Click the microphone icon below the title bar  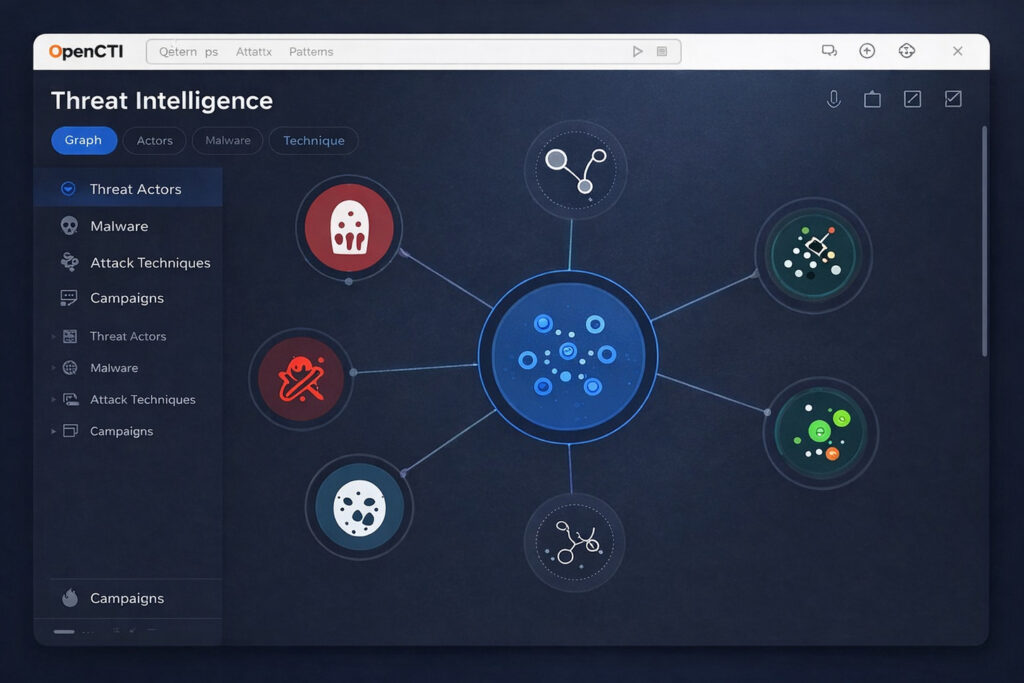pyautogui.click(x=834, y=98)
